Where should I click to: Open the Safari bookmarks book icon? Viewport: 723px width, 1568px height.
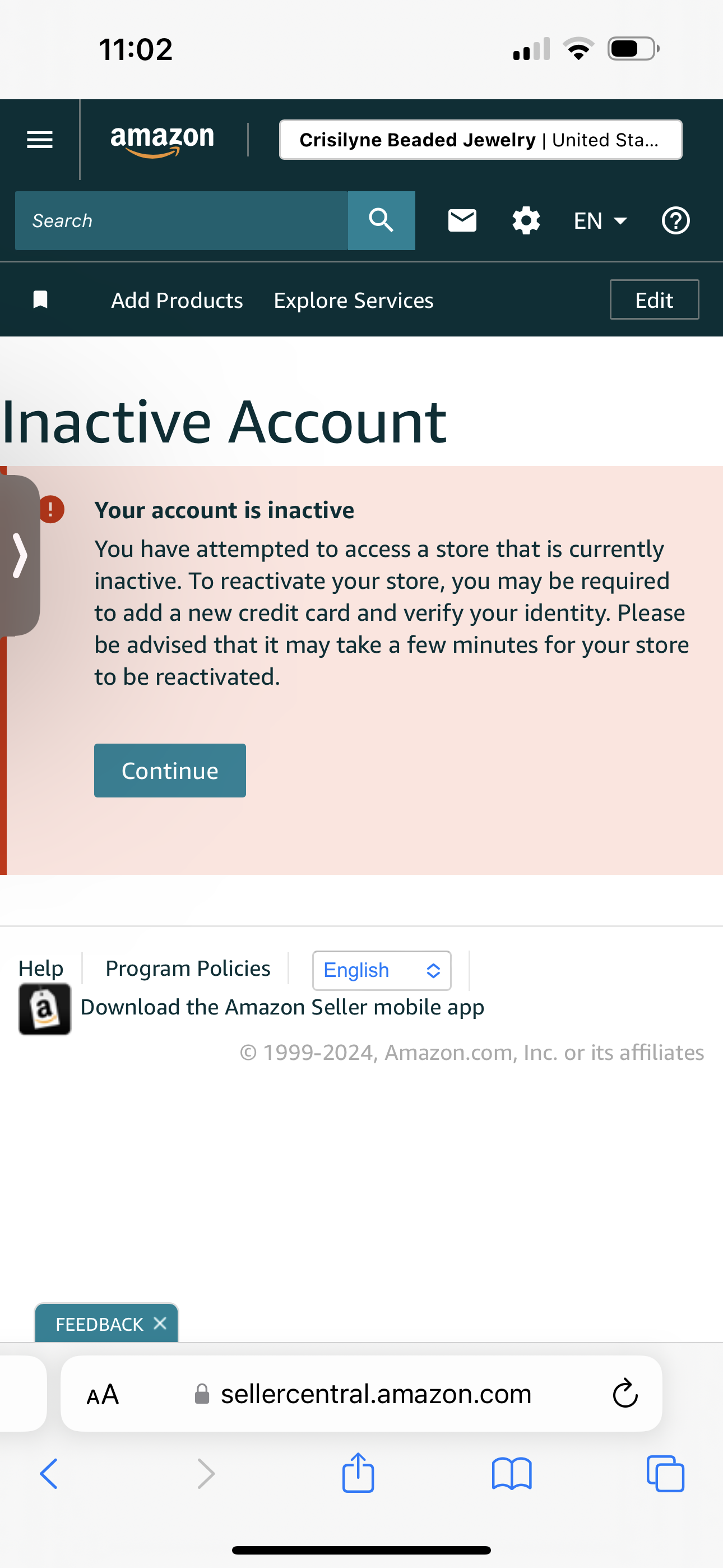click(512, 1474)
